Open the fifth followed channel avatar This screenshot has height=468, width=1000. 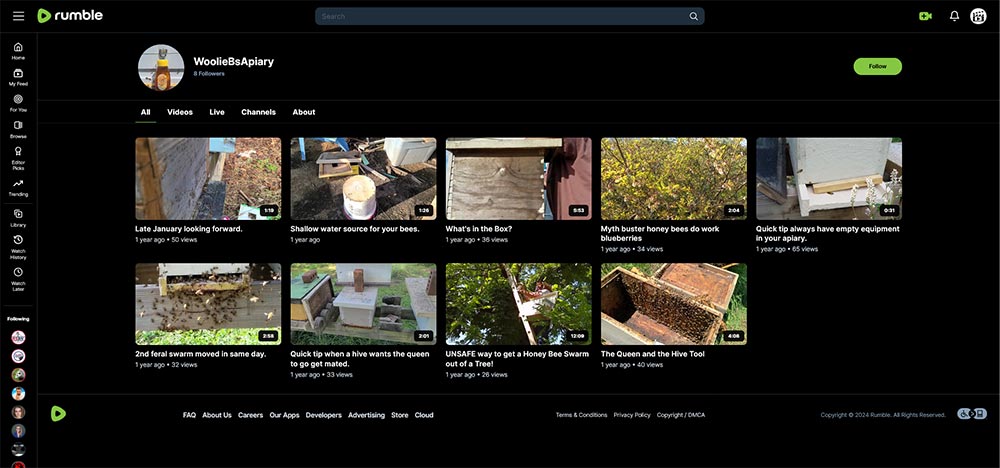coord(18,412)
